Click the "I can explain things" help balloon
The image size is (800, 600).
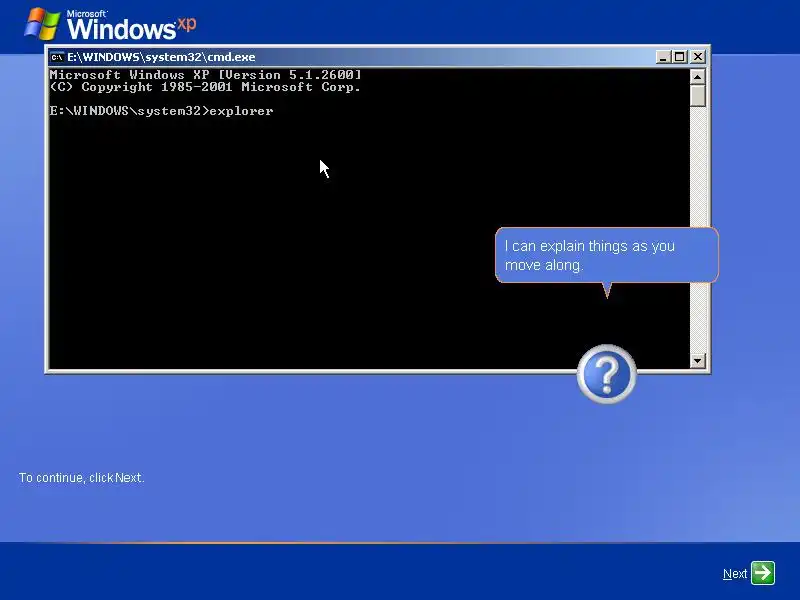(x=607, y=255)
